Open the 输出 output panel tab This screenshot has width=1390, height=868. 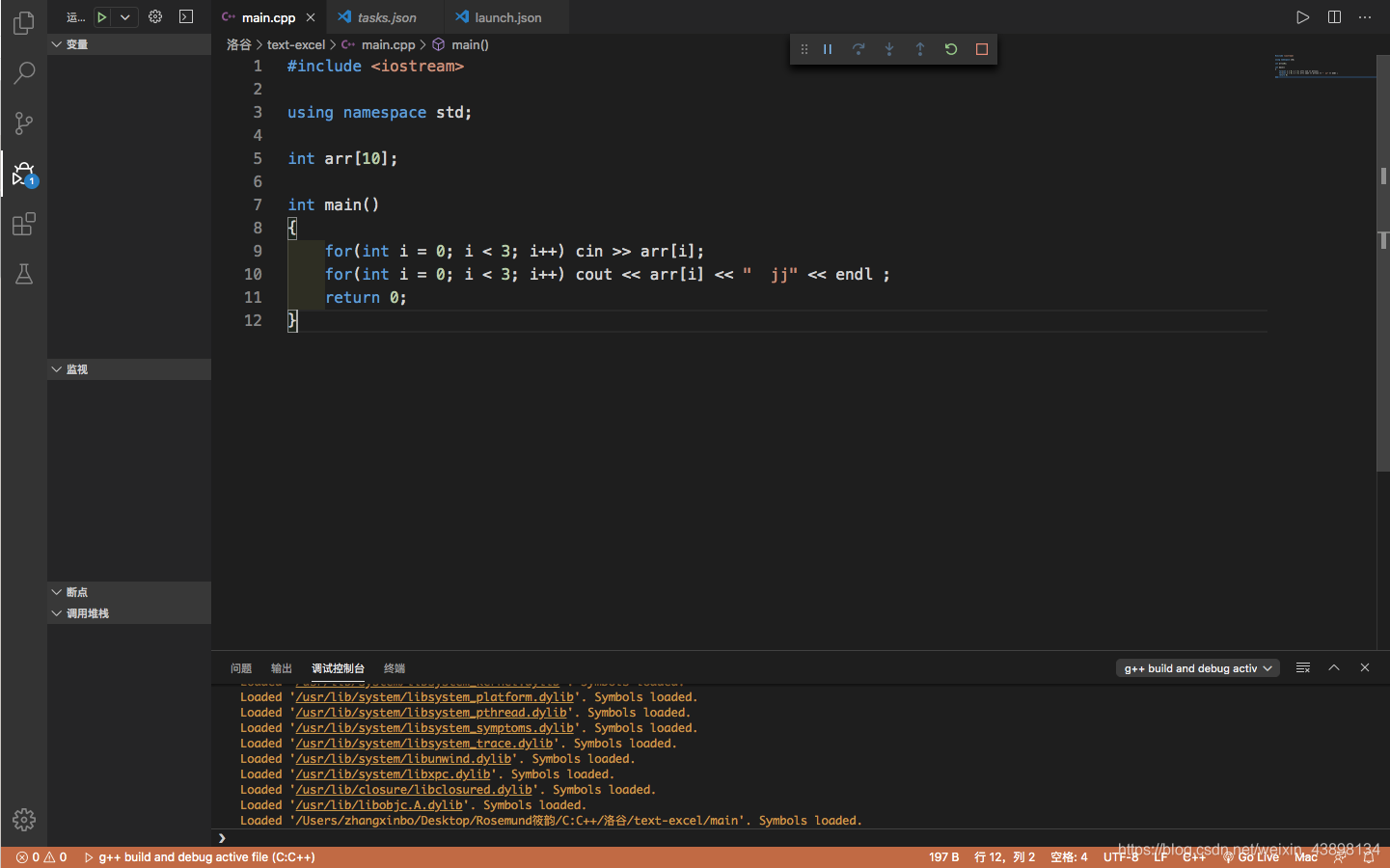pyautogui.click(x=282, y=668)
